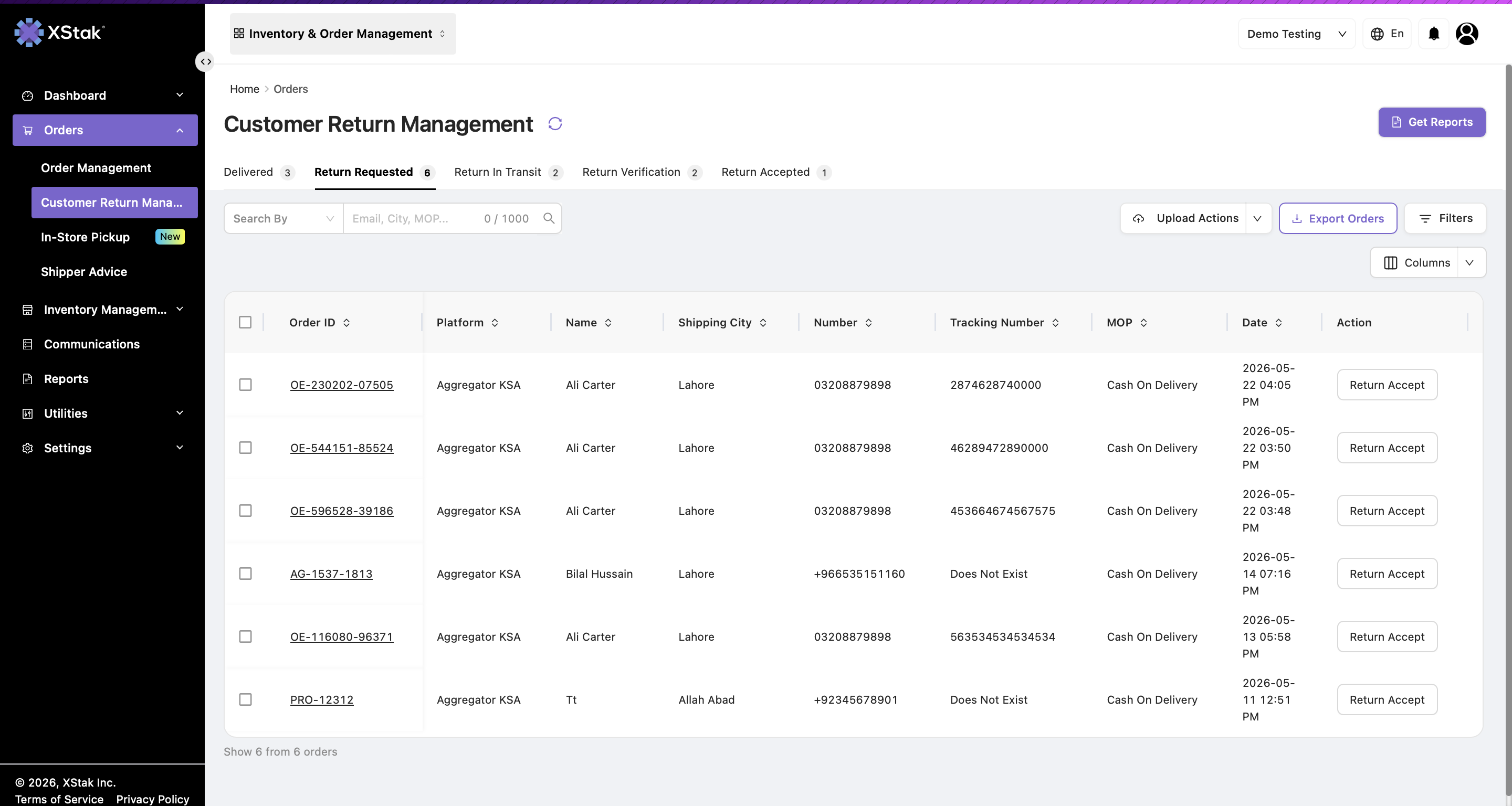Click the search magnifier icon
This screenshot has width=1512, height=806.
click(549, 218)
